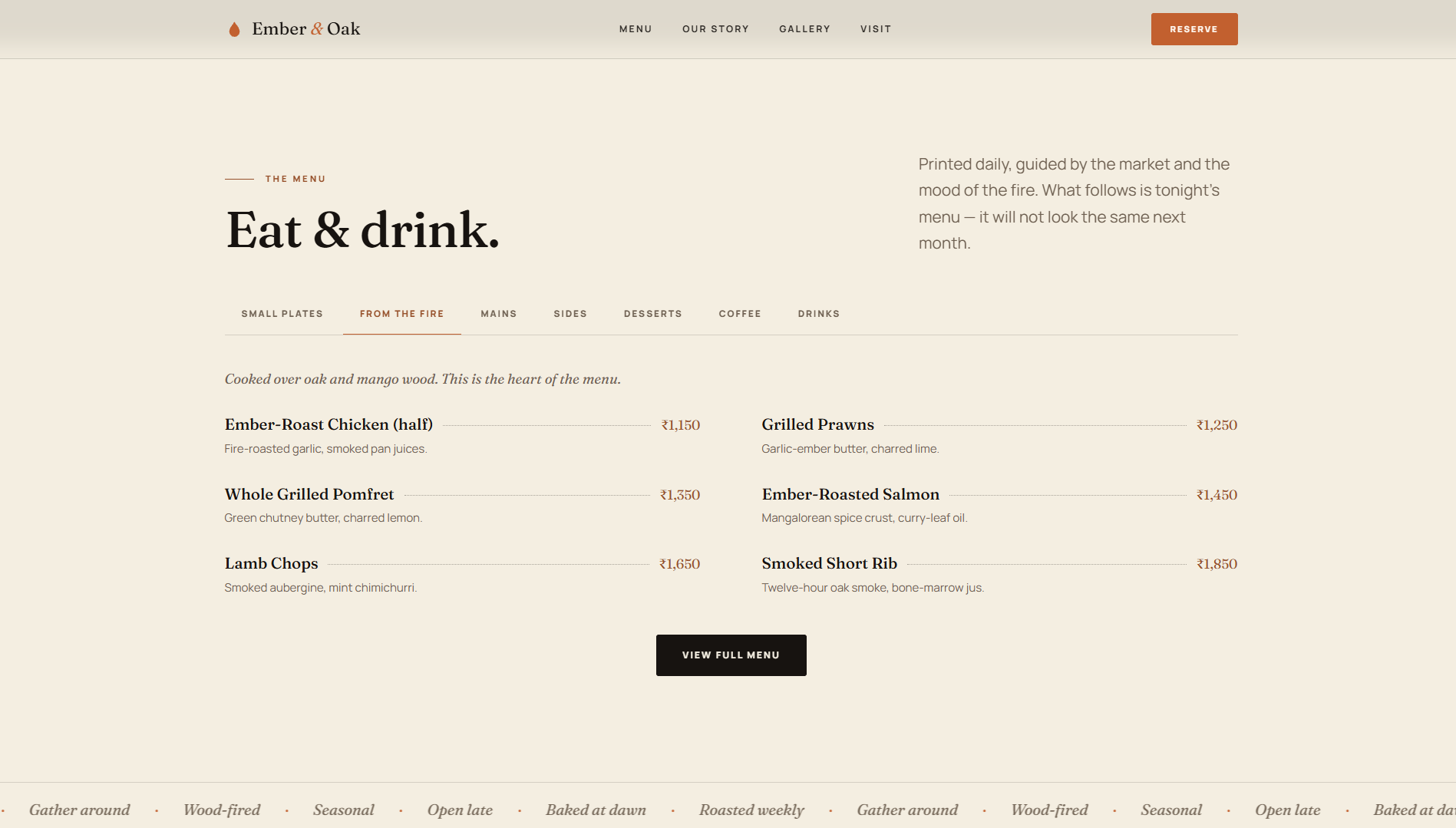Click the 'Cooked over oak and mango wood' tagline
The height and width of the screenshot is (828, 1456).
pyautogui.click(x=423, y=379)
